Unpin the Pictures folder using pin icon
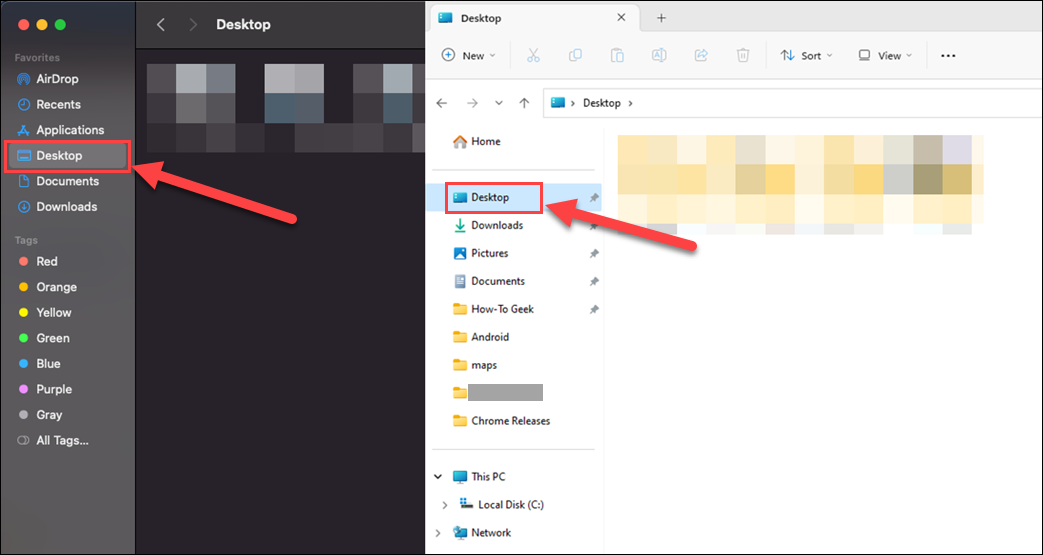Viewport: 1043px width, 555px height. (x=594, y=254)
